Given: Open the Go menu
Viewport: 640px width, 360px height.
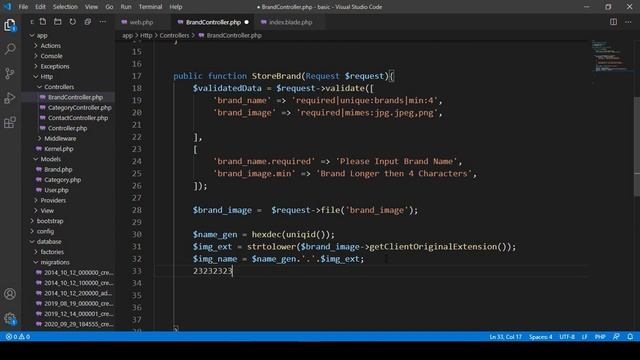Looking at the screenshot, I should tap(109, 7).
